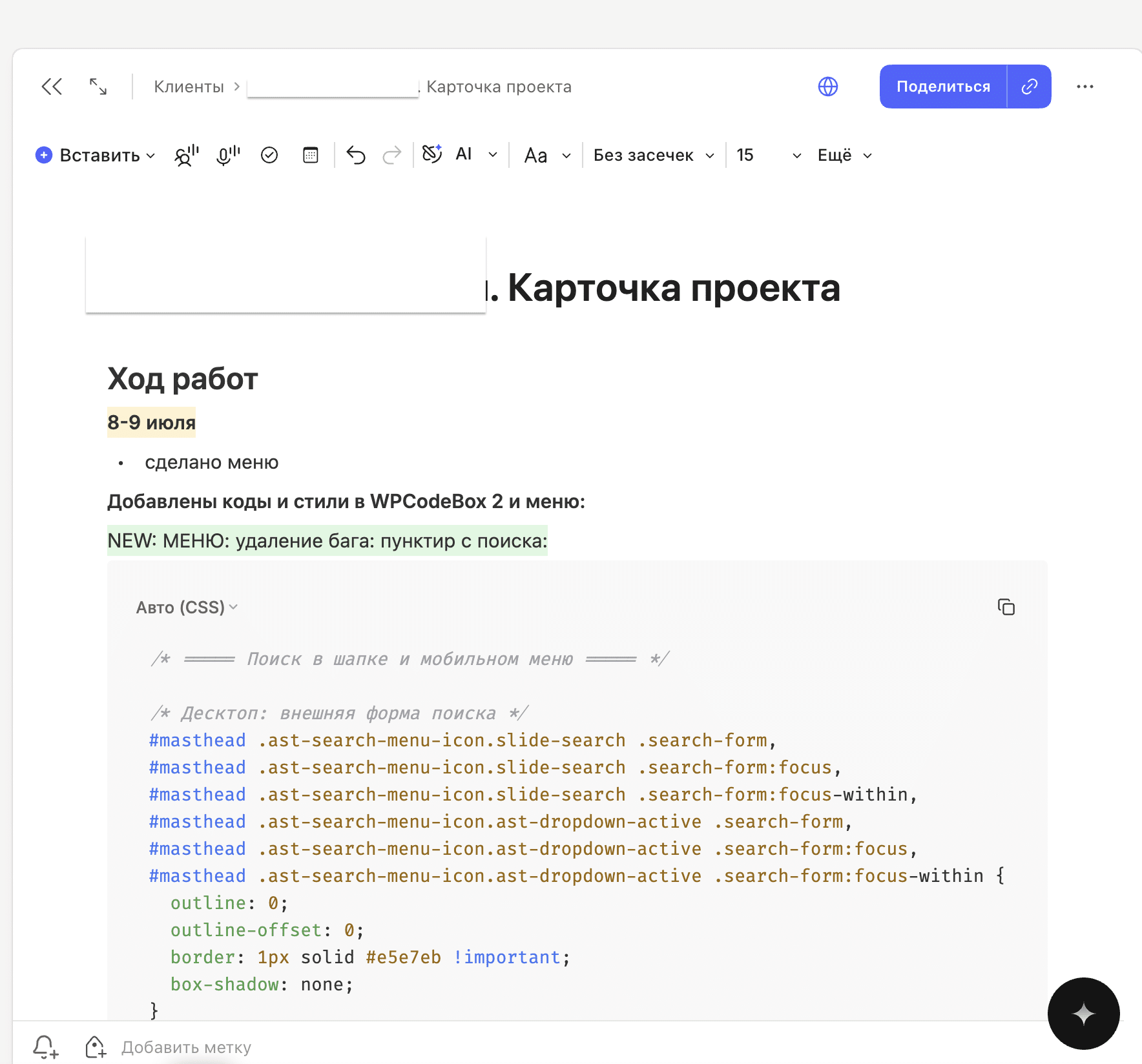The image size is (1142, 1064).
Task: Start voice recording with the microphone icon
Action: [227, 156]
